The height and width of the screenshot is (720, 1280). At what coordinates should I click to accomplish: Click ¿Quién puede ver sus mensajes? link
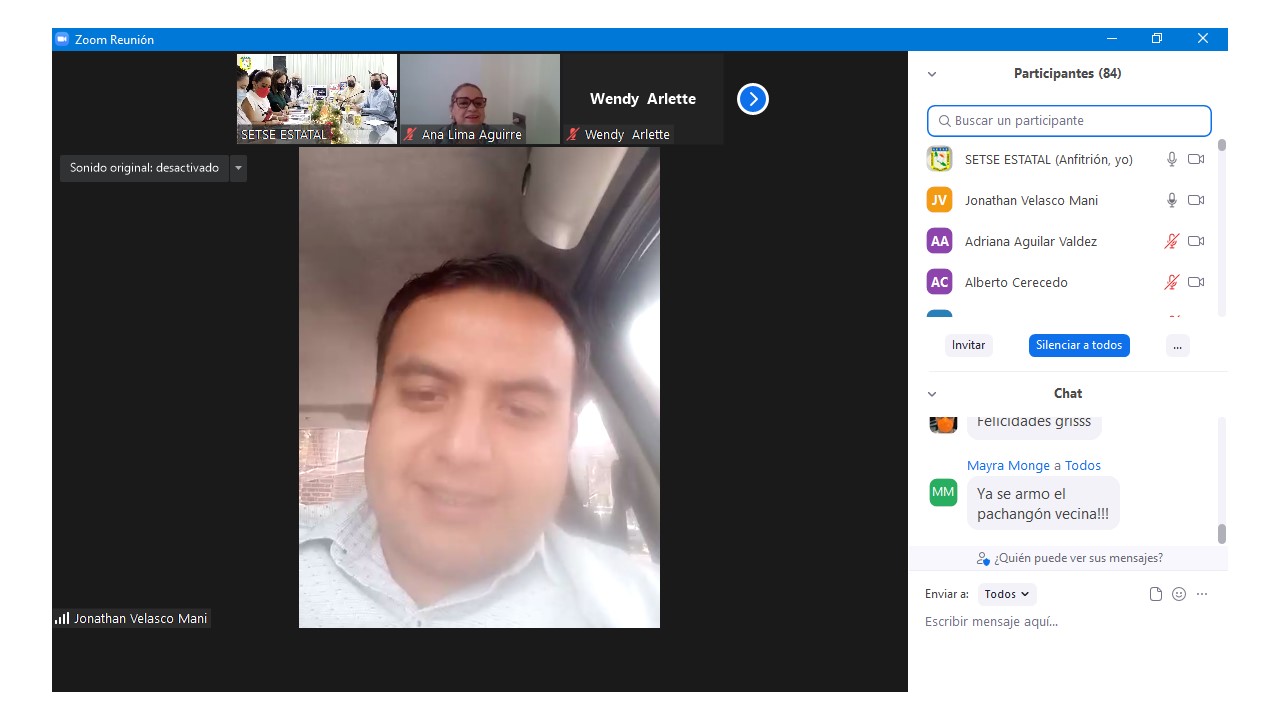click(x=1078, y=558)
